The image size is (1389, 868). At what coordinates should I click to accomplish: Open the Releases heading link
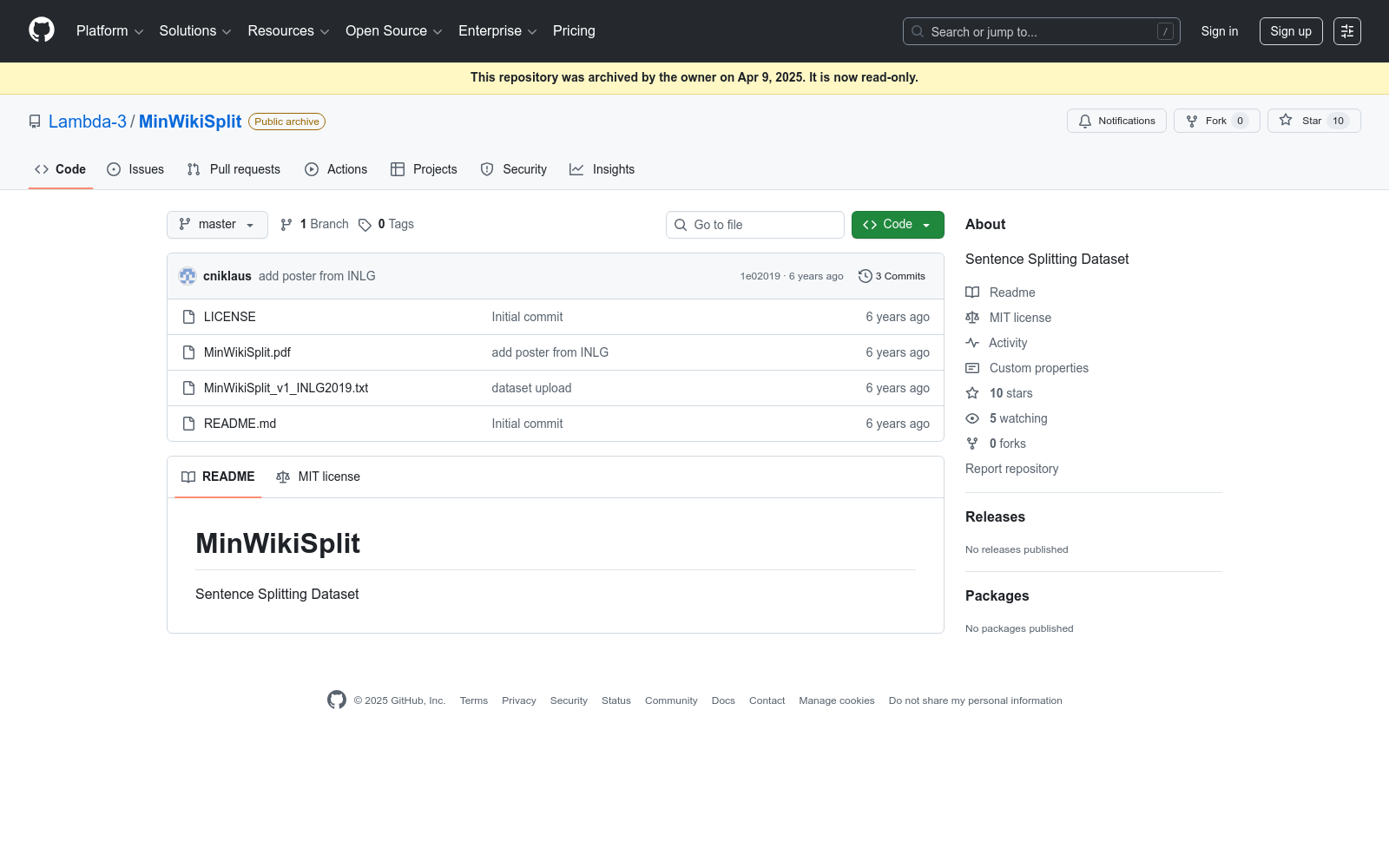[995, 516]
